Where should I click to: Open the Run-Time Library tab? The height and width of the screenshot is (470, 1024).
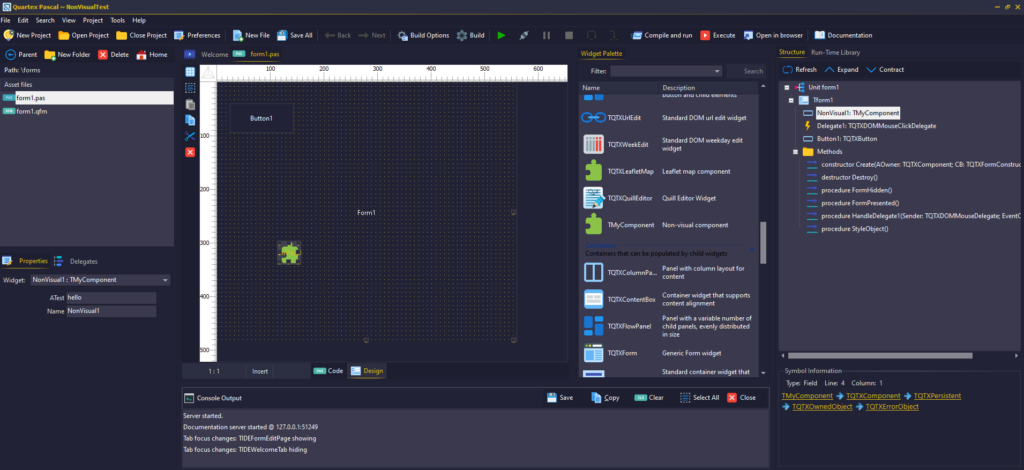[835, 52]
